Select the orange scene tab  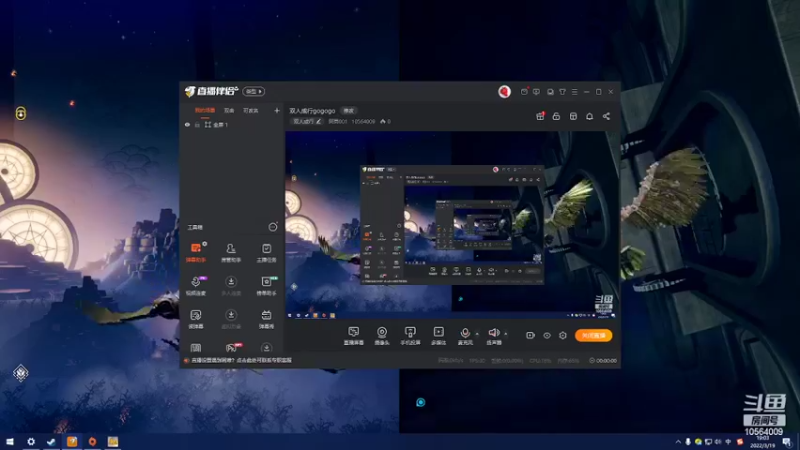point(205,110)
